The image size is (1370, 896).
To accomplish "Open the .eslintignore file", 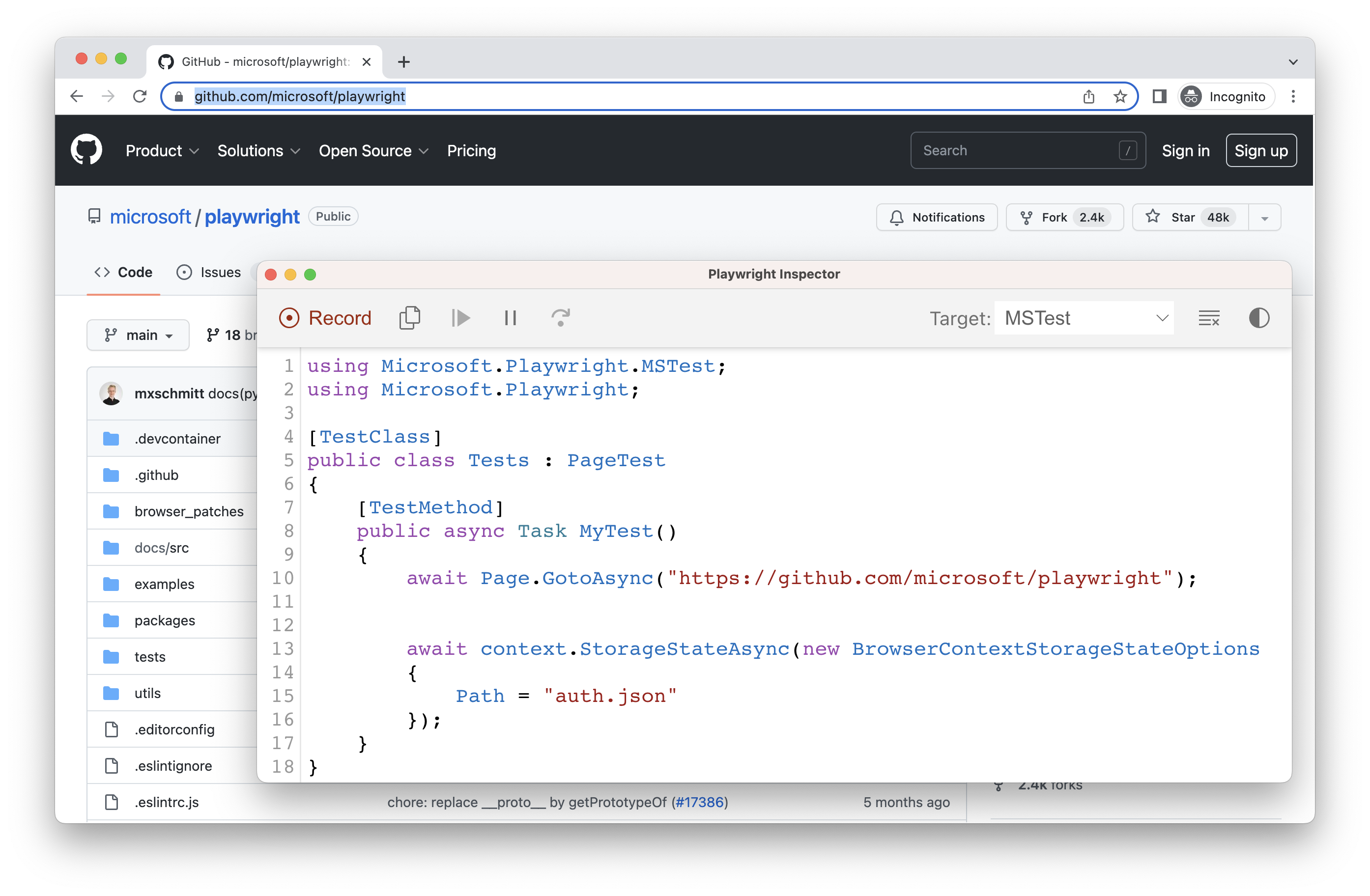I will (x=173, y=765).
